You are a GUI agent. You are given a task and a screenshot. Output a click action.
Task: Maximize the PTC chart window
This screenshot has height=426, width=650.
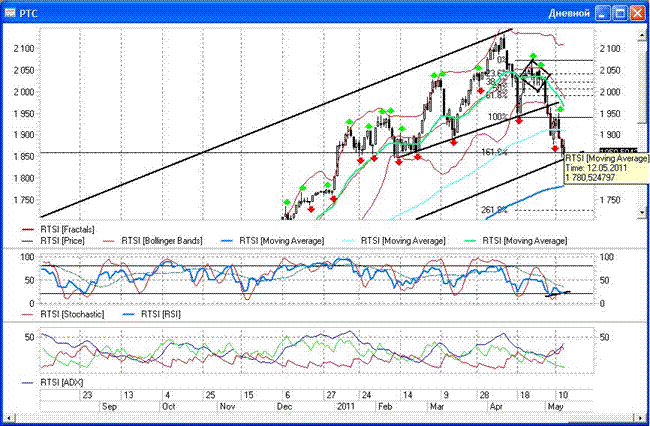coord(620,13)
